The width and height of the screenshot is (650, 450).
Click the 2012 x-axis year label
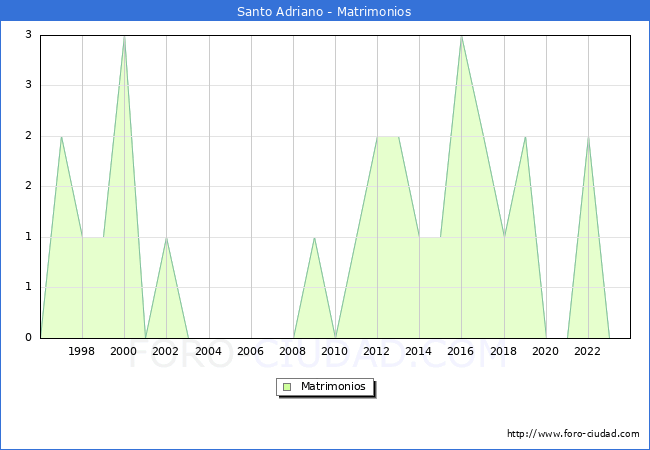(377, 351)
